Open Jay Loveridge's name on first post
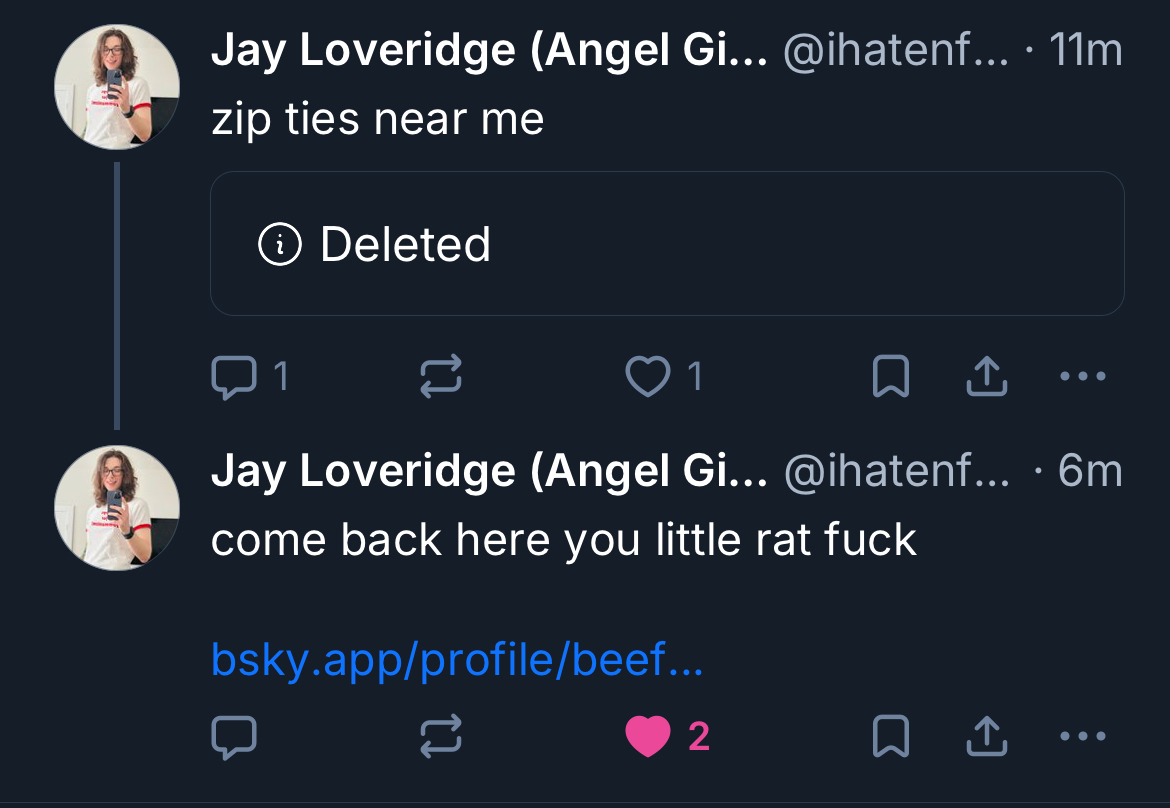 click(x=488, y=52)
